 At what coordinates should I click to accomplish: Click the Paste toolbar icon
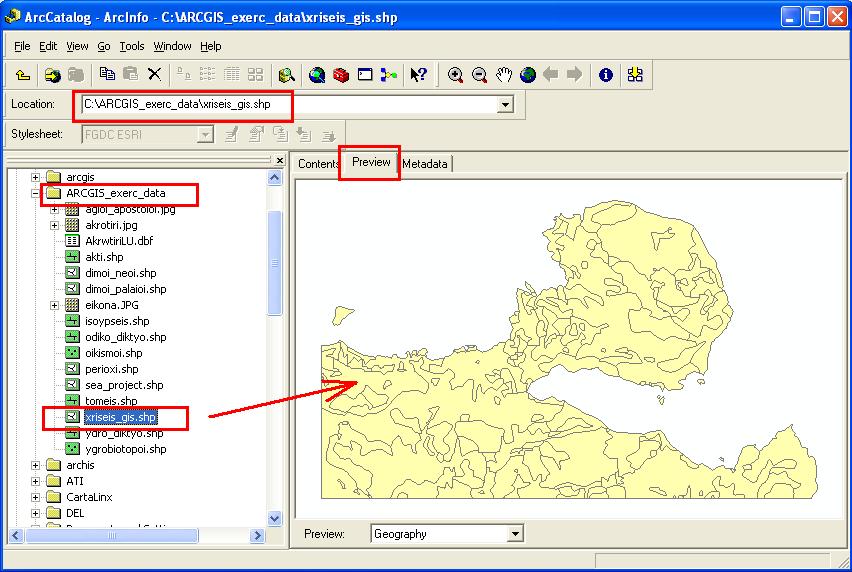click(130, 74)
